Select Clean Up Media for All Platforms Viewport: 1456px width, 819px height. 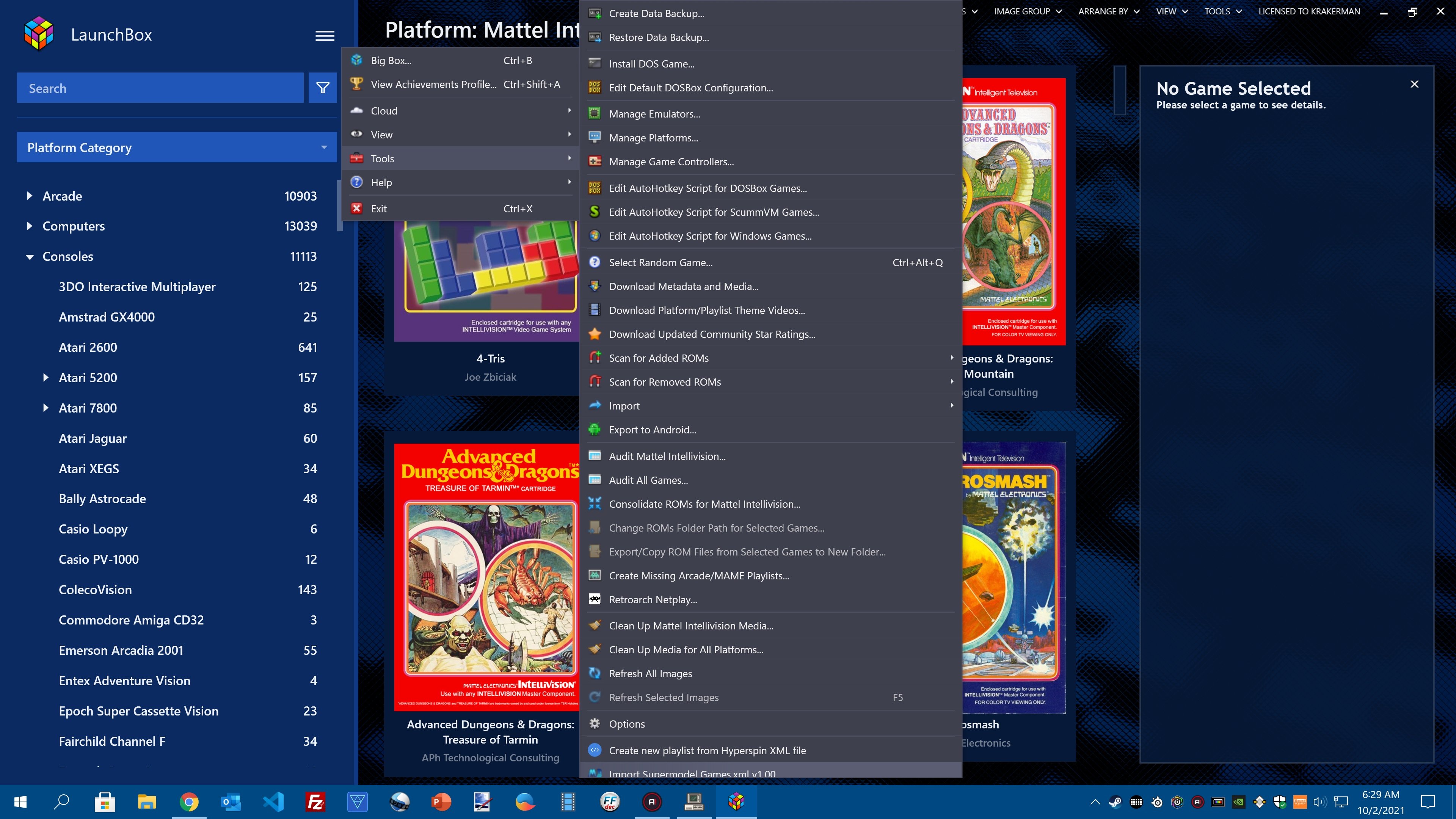[771, 650]
